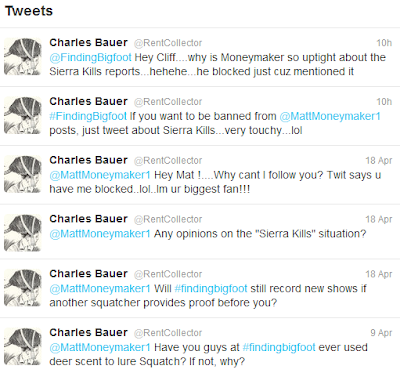This screenshot has height=373, width=400.
Task: Select the Tweets heading at the top
Action: pos(29,11)
